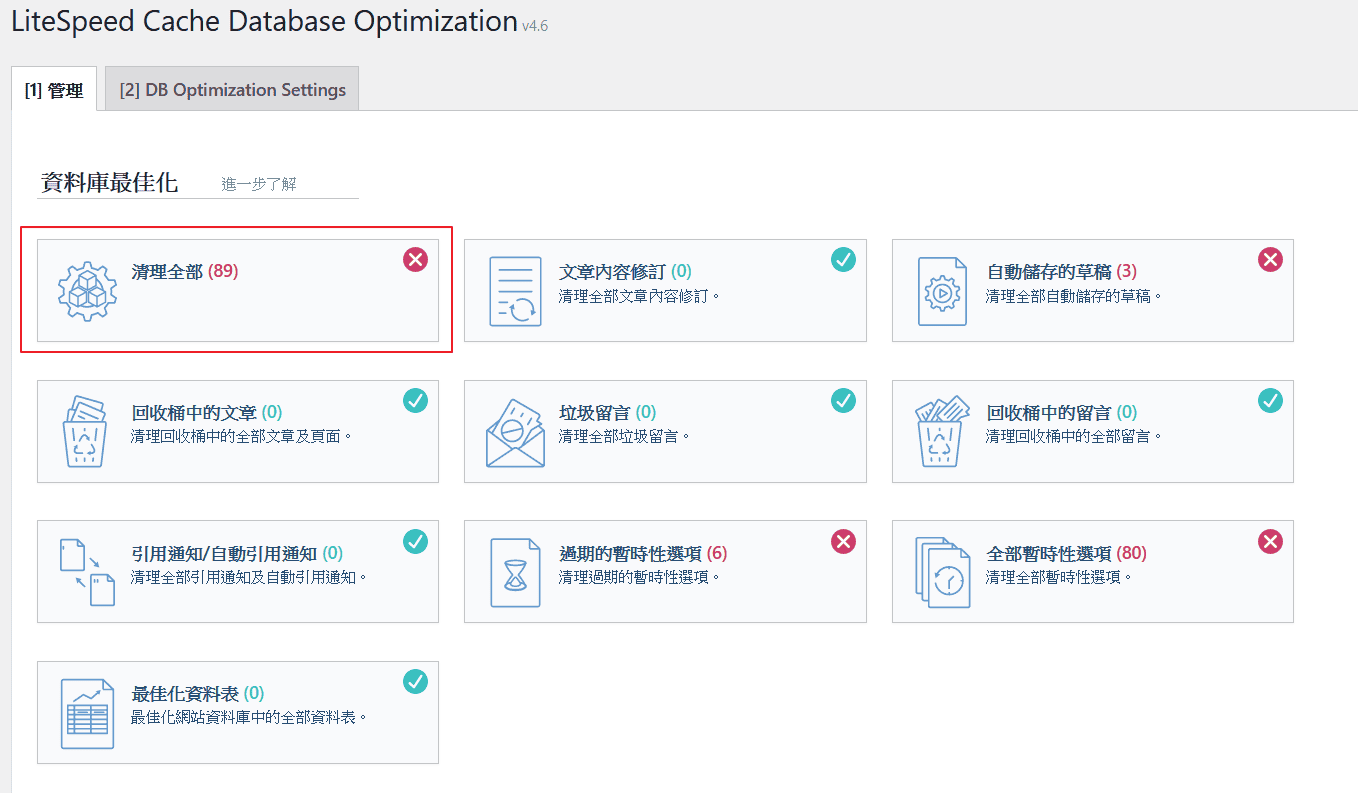Viewport: 1358px width, 793px height.
Task: Click the document refresh icon for 文章內容修訂
Action: coord(515,291)
